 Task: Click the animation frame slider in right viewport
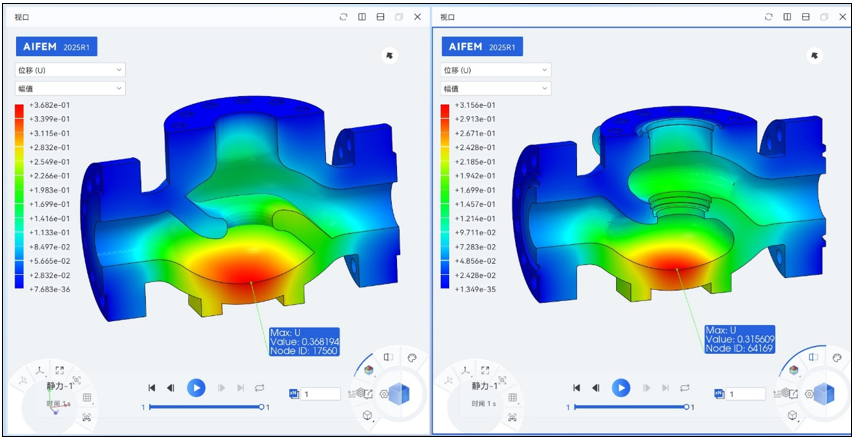630,407
